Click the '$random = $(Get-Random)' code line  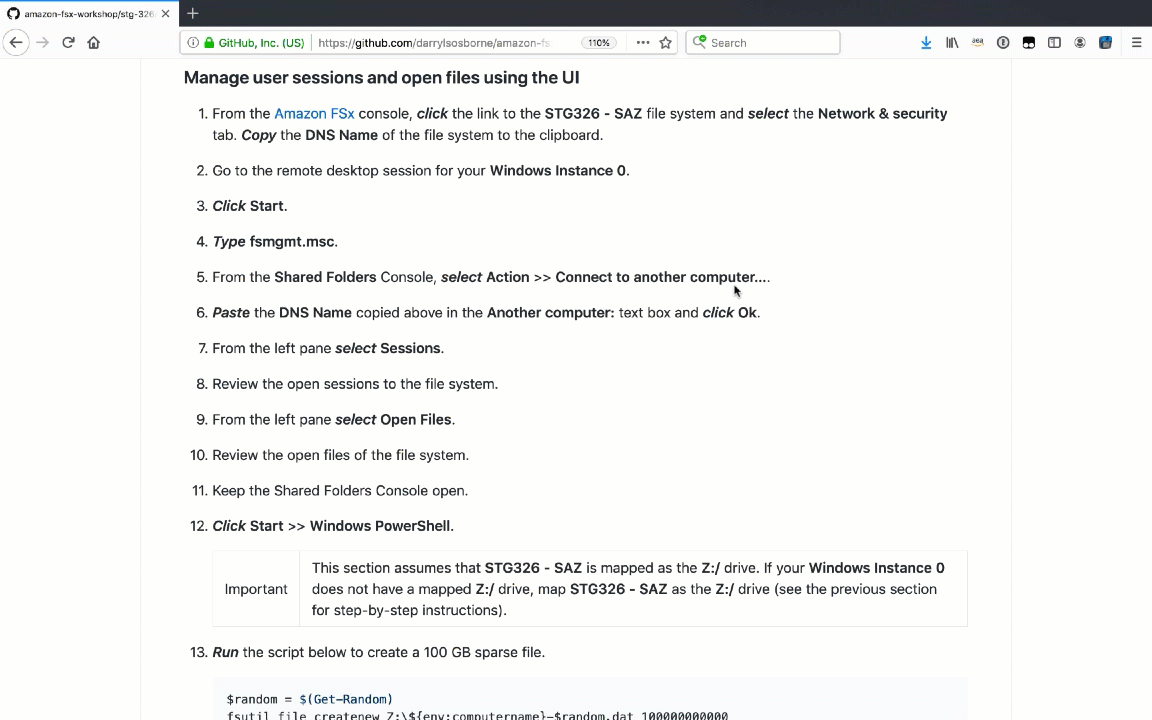pos(309,699)
